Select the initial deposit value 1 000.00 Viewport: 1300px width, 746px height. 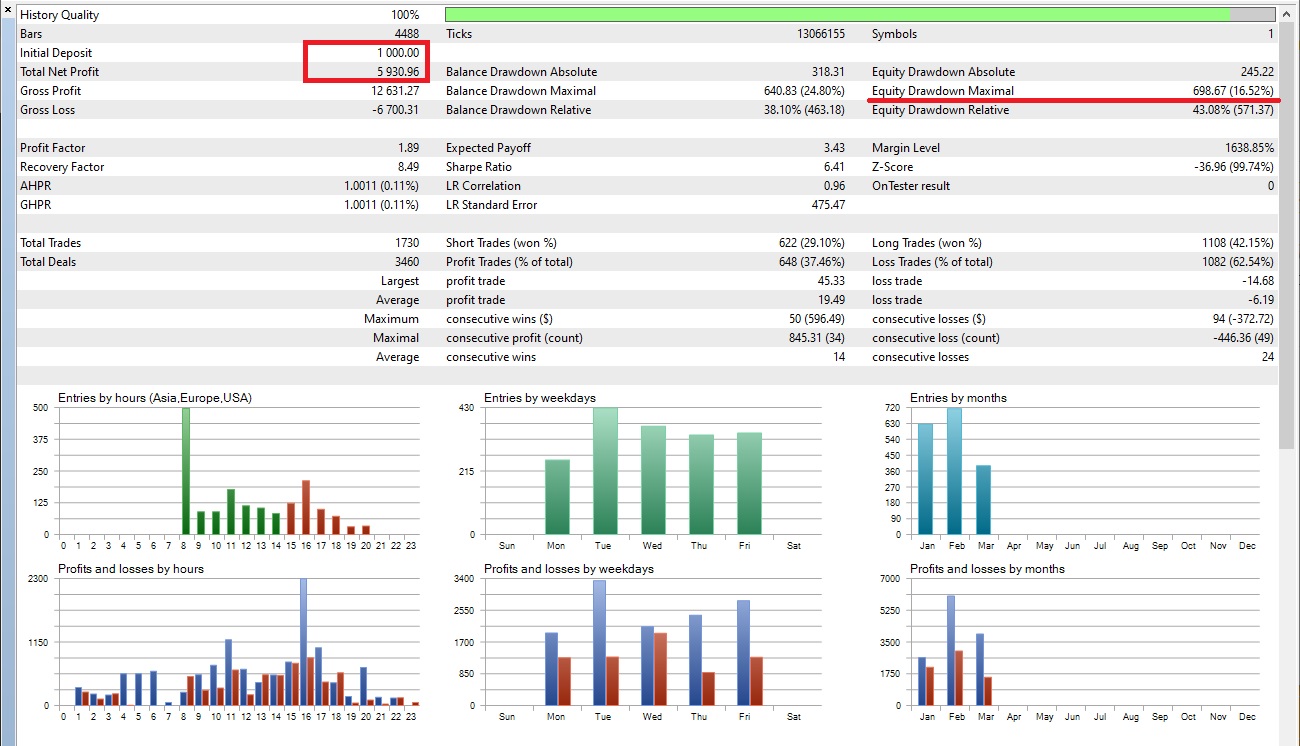pyautogui.click(x=398, y=53)
